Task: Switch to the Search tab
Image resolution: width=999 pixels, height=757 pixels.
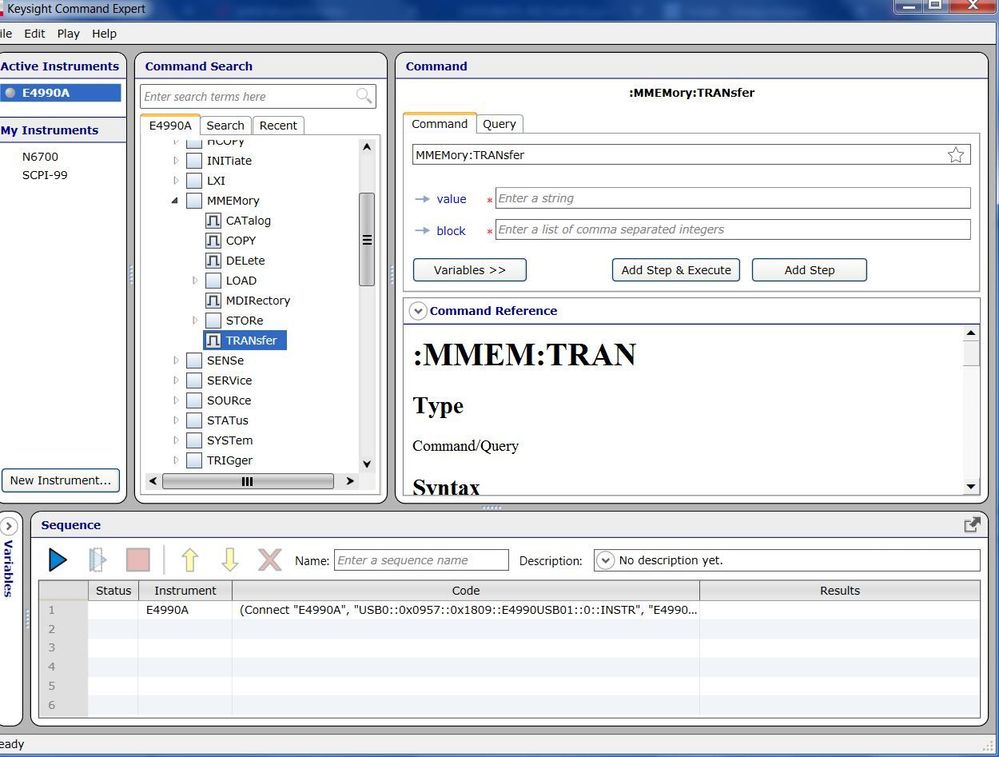Action: [x=226, y=126]
